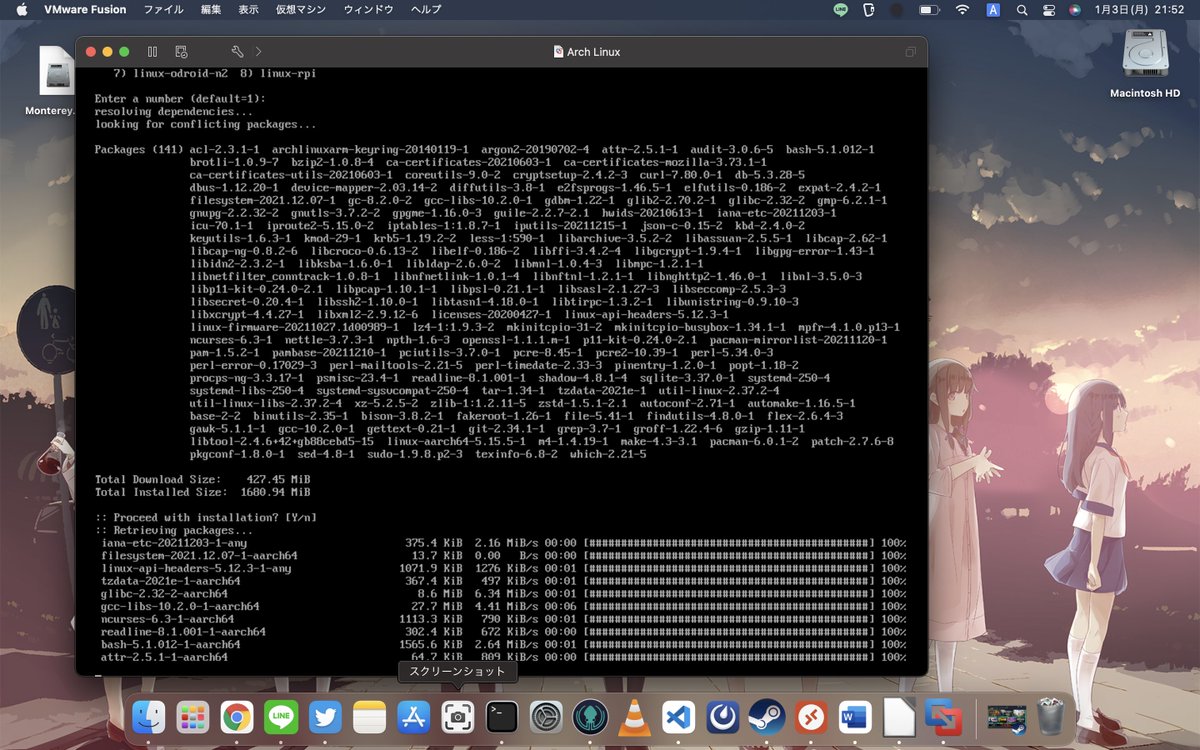Click the clipboard-style menu bar icon beside LINE
Image resolution: width=1200 pixels, height=750 pixels.
[x=868, y=10]
